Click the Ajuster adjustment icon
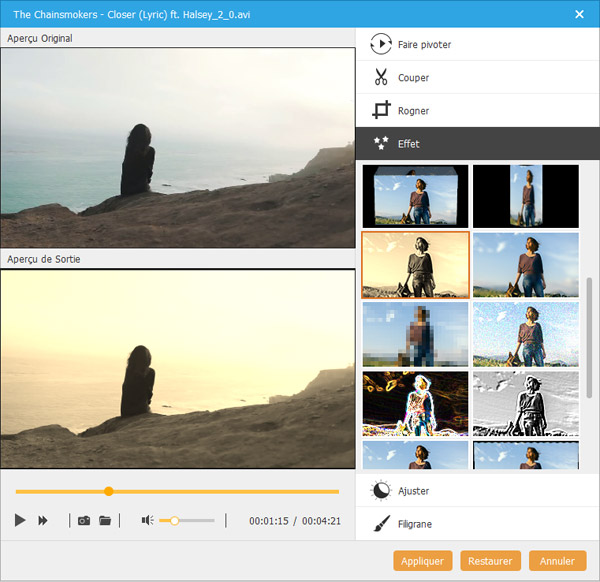This screenshot has width=600, height=582. [x=380, y=491]
